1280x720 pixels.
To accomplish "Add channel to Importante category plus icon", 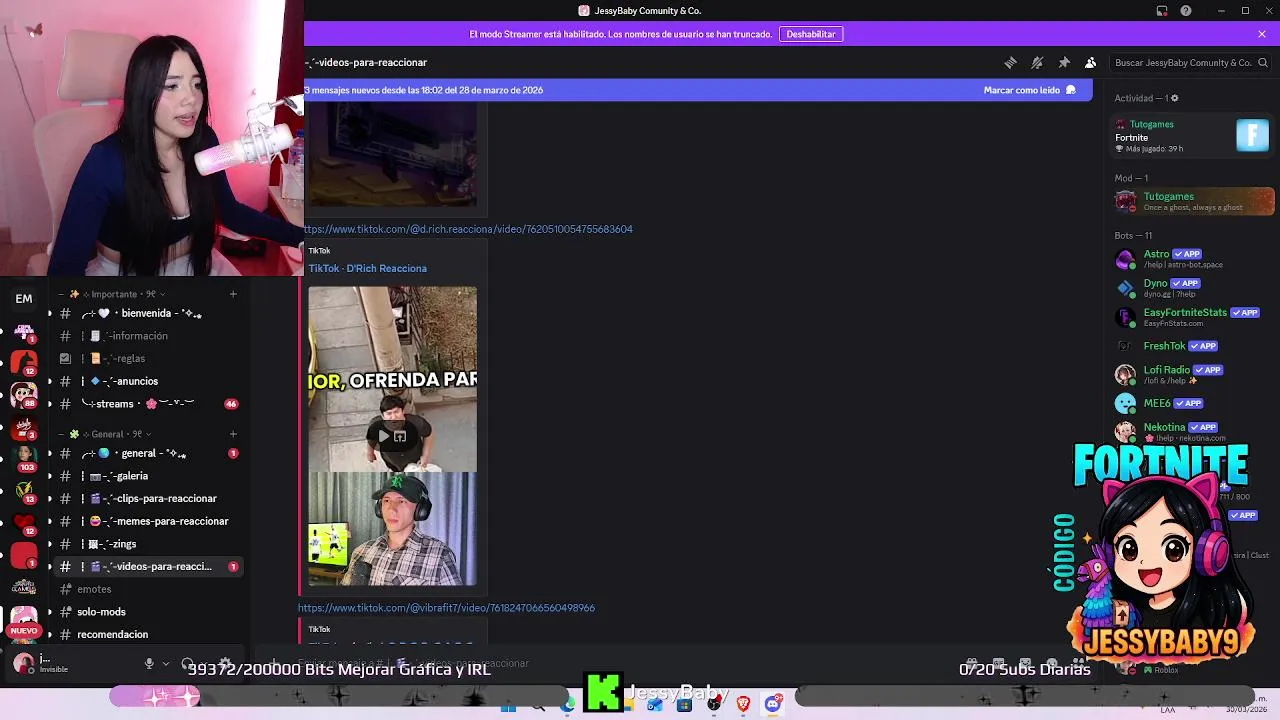I will (x=233, y=294).
